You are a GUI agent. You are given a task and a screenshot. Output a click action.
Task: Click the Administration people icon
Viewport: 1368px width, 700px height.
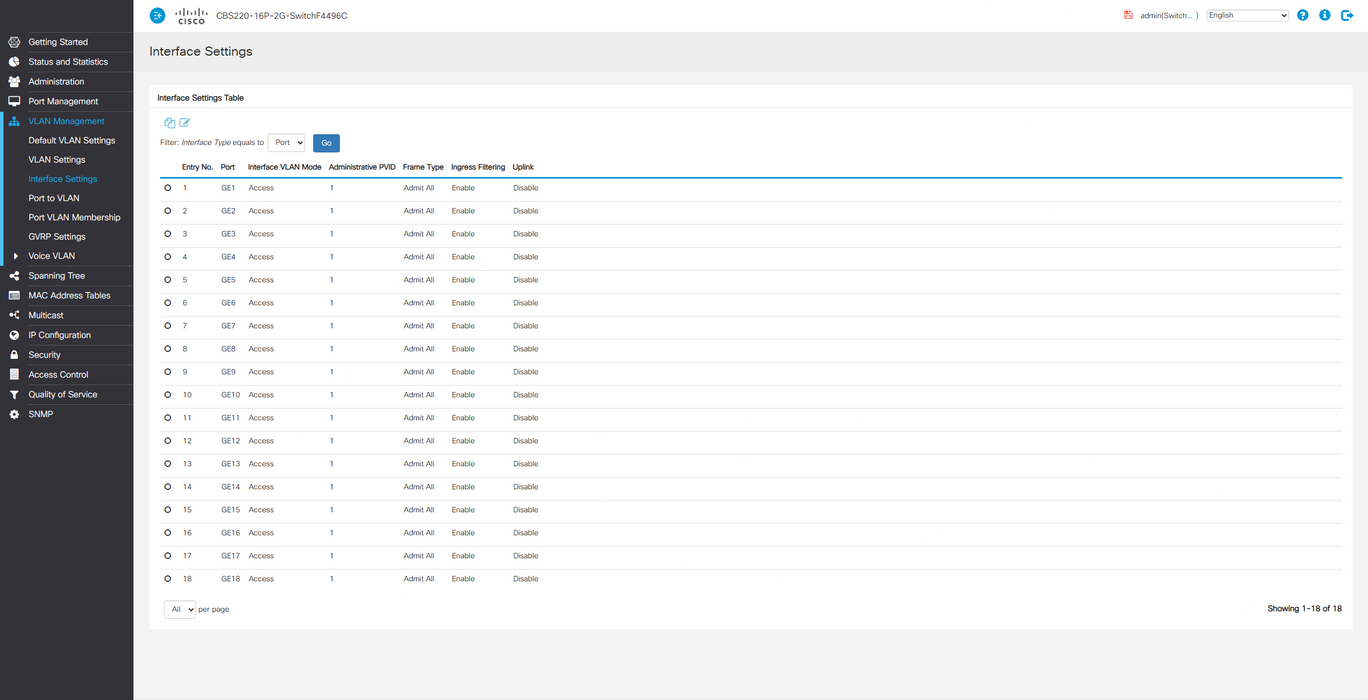[14, 82]
